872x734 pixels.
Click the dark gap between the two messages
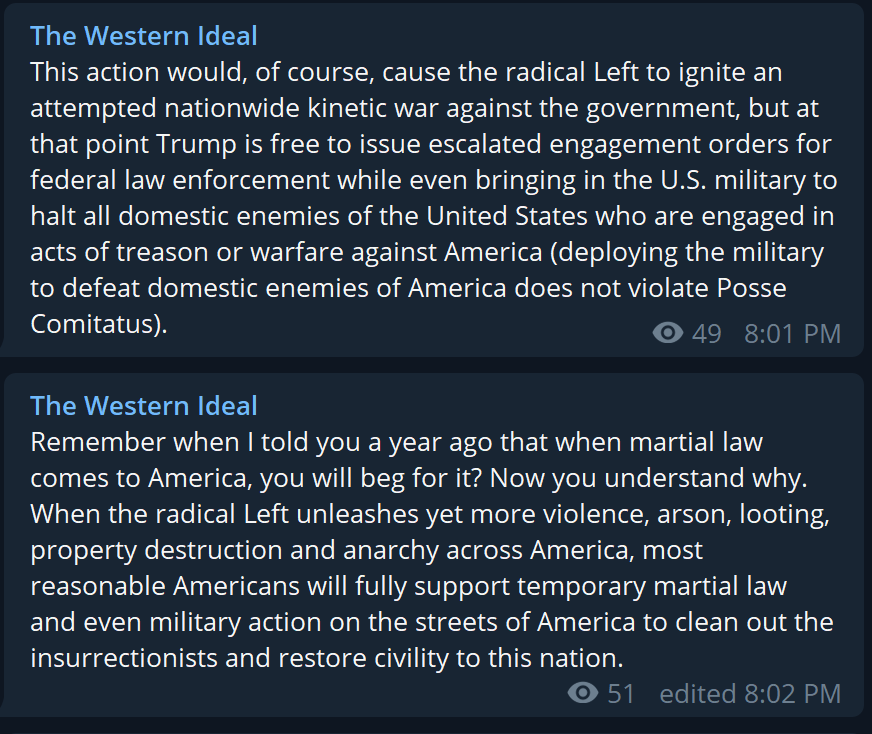(x=434, y=365)
